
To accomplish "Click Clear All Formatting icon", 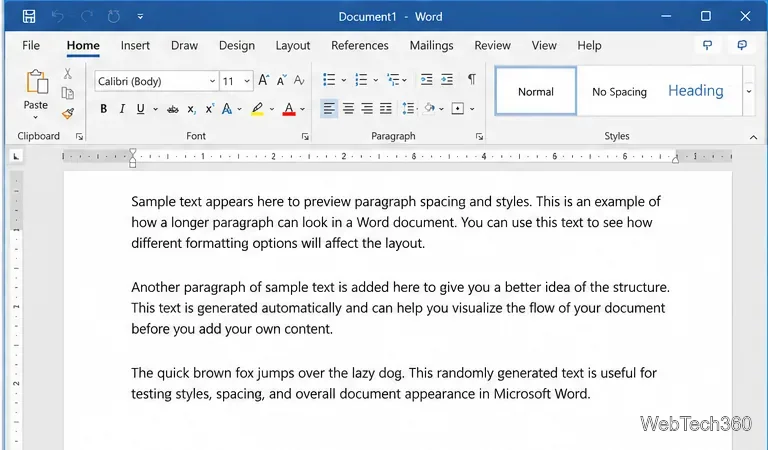I will (x=299, y=80).
